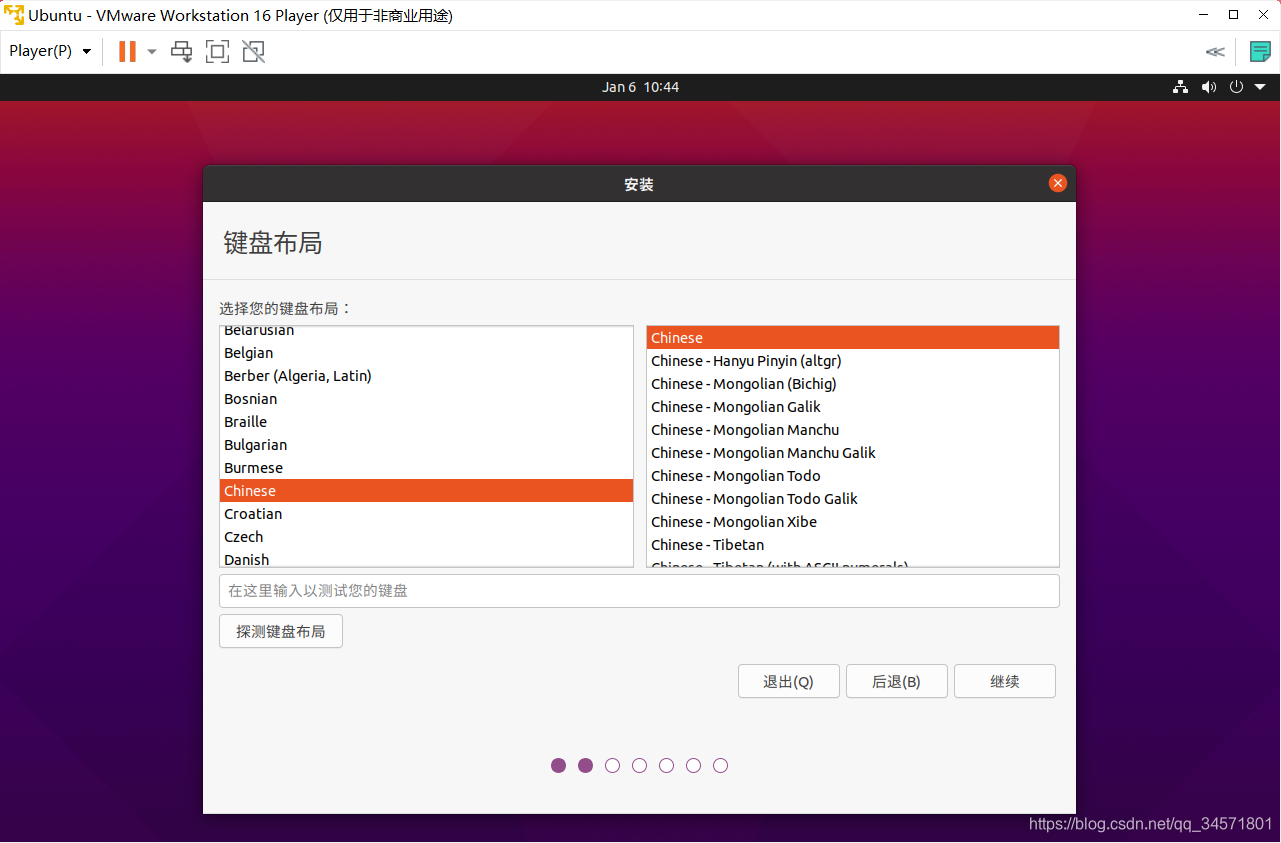Select Croatian keyboard layout

(x=426, y=514)
